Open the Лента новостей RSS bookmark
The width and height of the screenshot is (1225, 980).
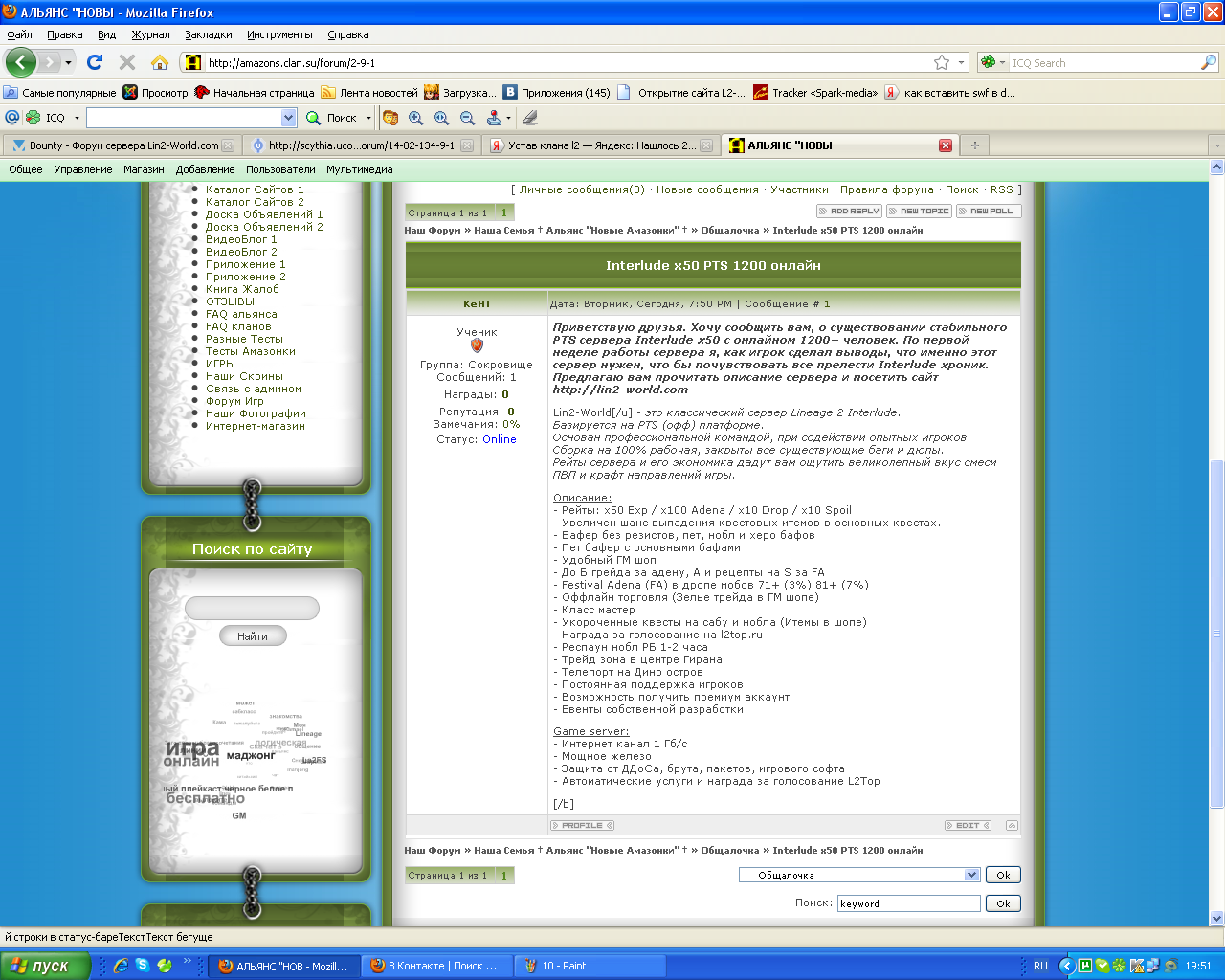(x=369, y=93)
